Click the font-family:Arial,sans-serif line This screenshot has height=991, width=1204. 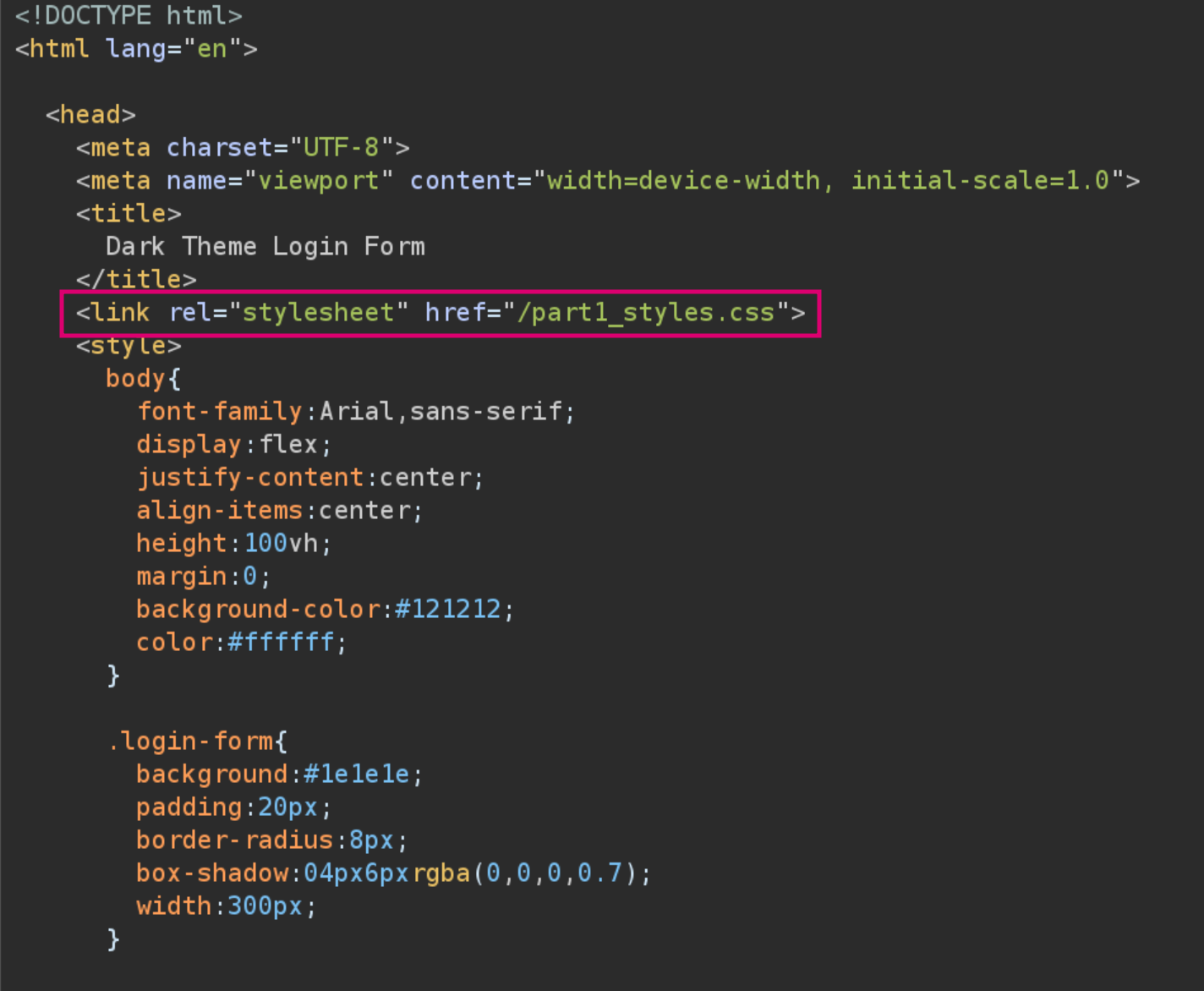pos(356,412)
